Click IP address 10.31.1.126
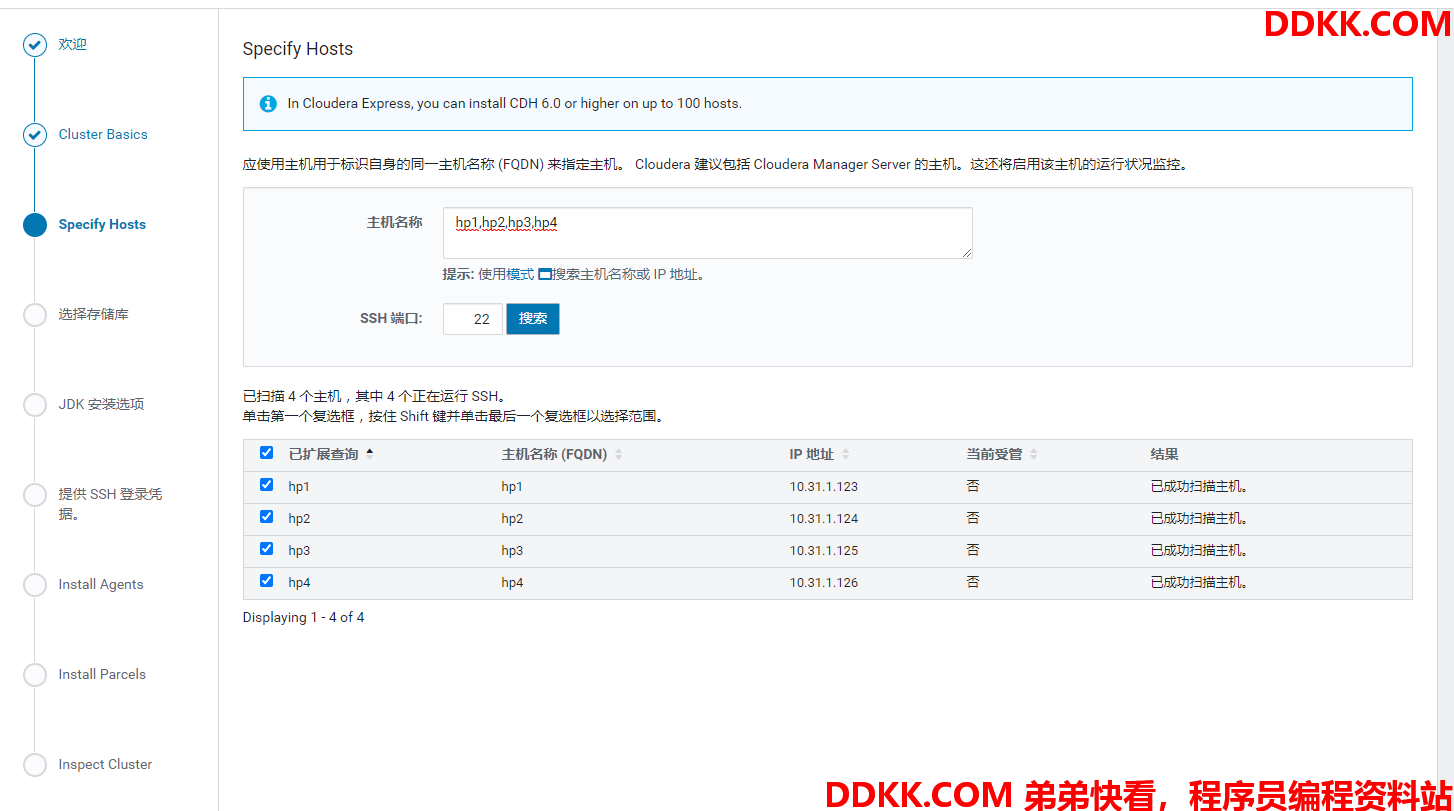This screenshot has width=1454, height=811. pos(824,583)
